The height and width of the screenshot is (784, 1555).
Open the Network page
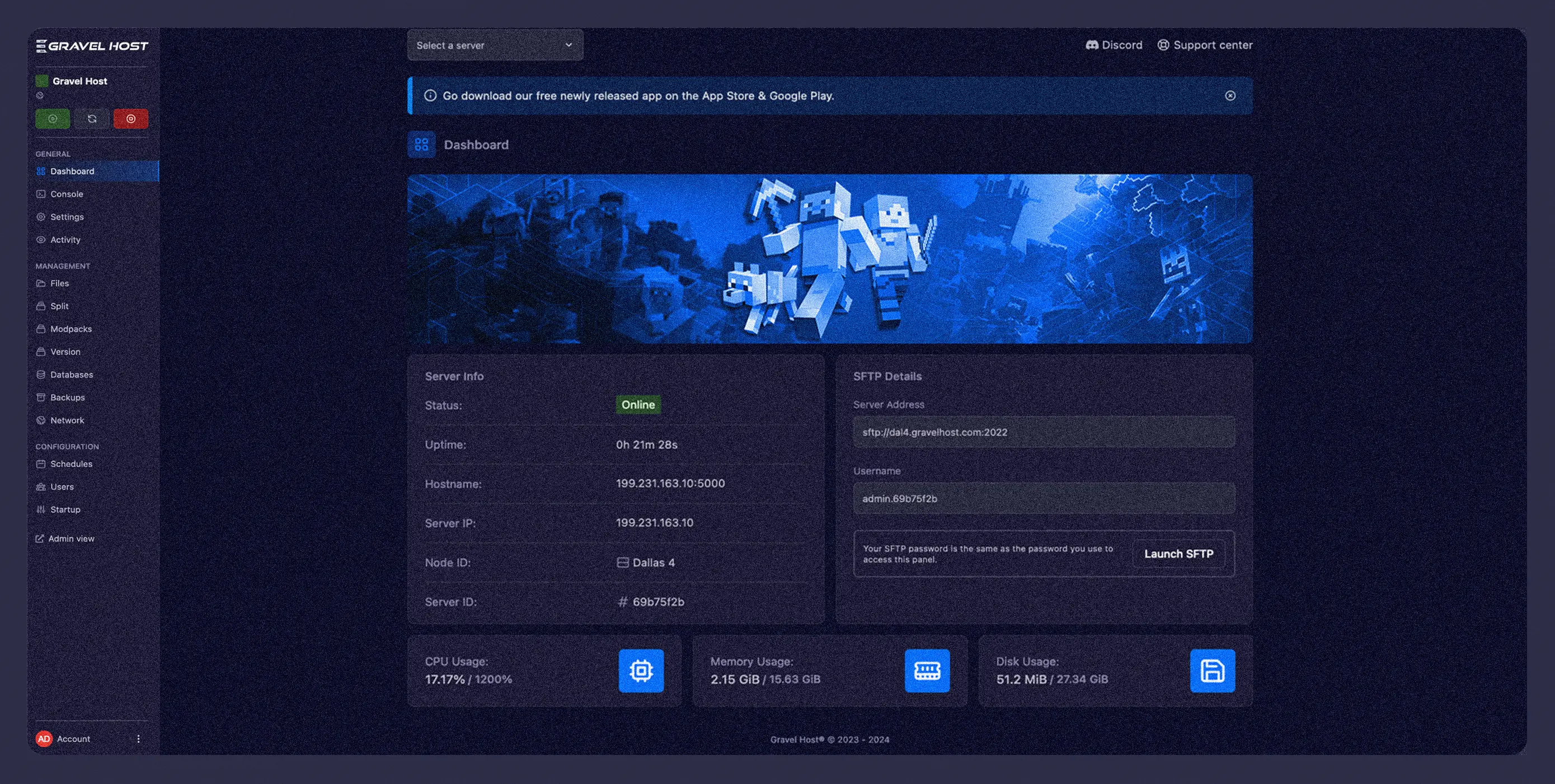tap(93, 421)
